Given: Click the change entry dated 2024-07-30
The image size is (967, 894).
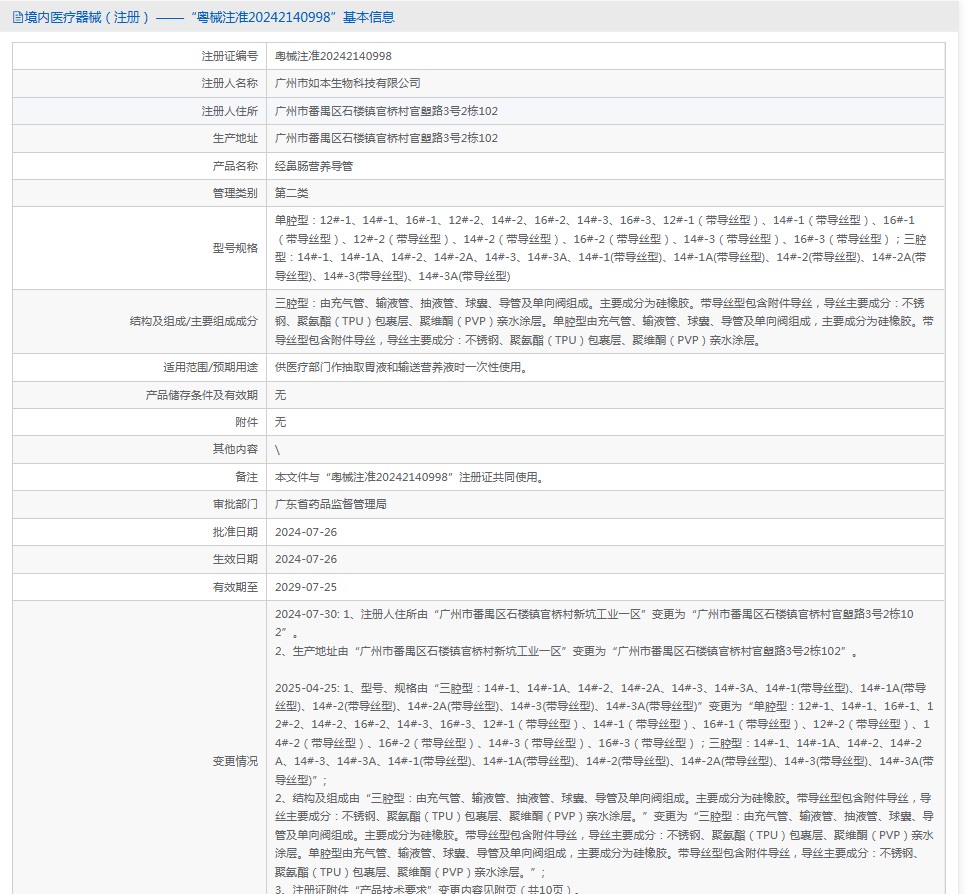Looking at the screenshot, I should [x=595, y=623].
